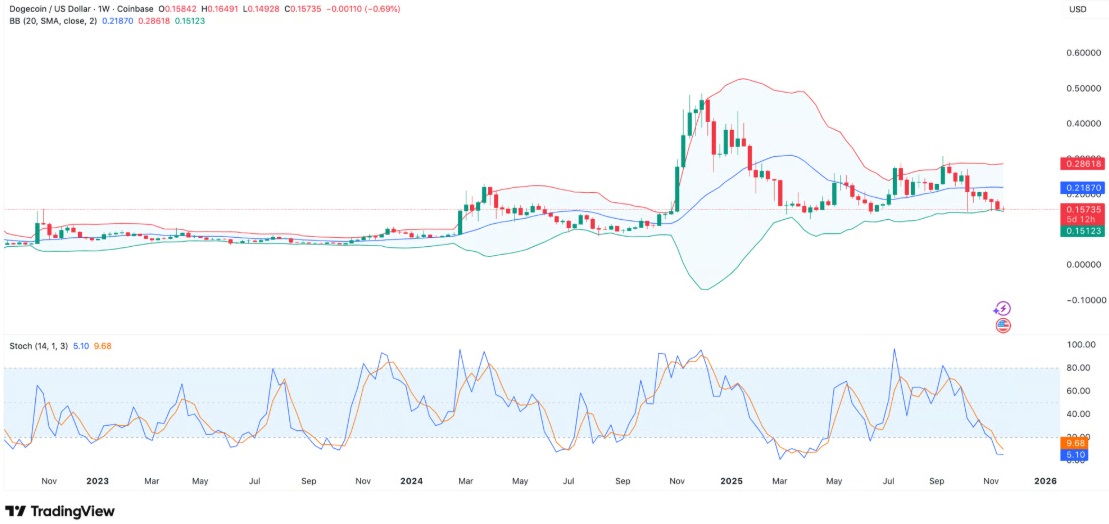Click the Dogecoin / US Dollar symbol title
This screenshot has width=1109, height=524.
[50, 9]
